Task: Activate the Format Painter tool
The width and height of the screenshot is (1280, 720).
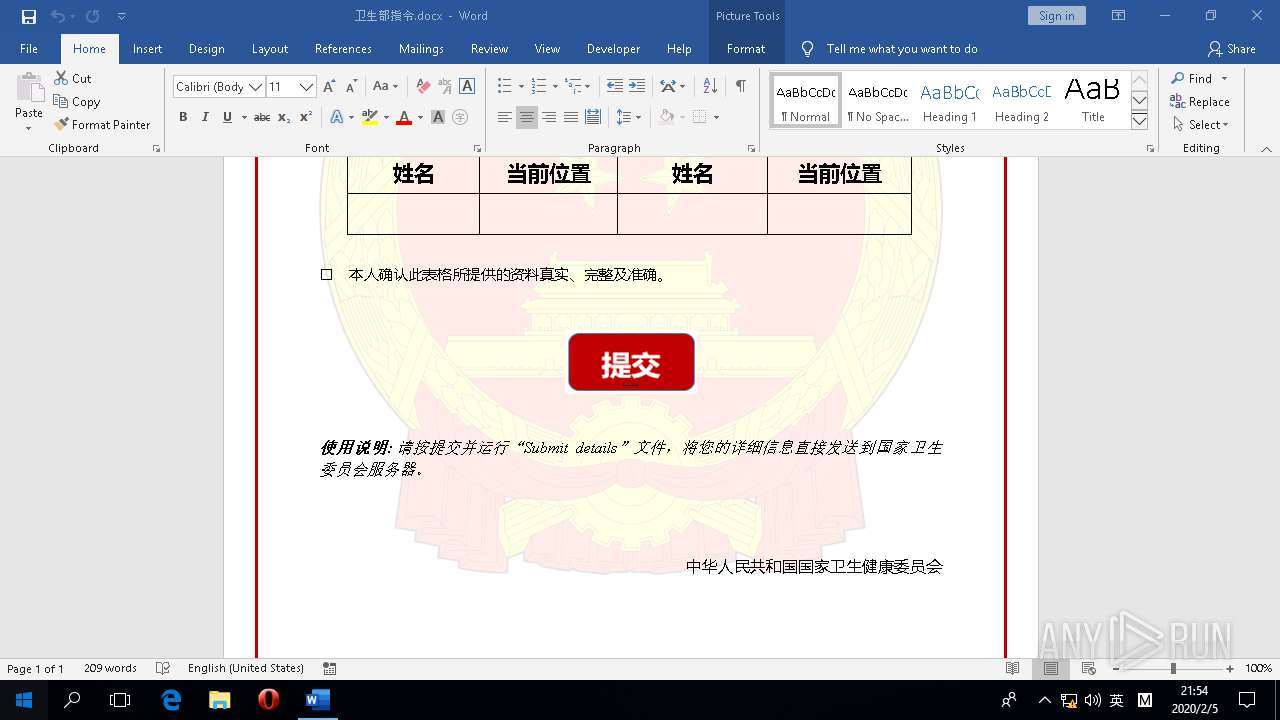Action: 102,124
